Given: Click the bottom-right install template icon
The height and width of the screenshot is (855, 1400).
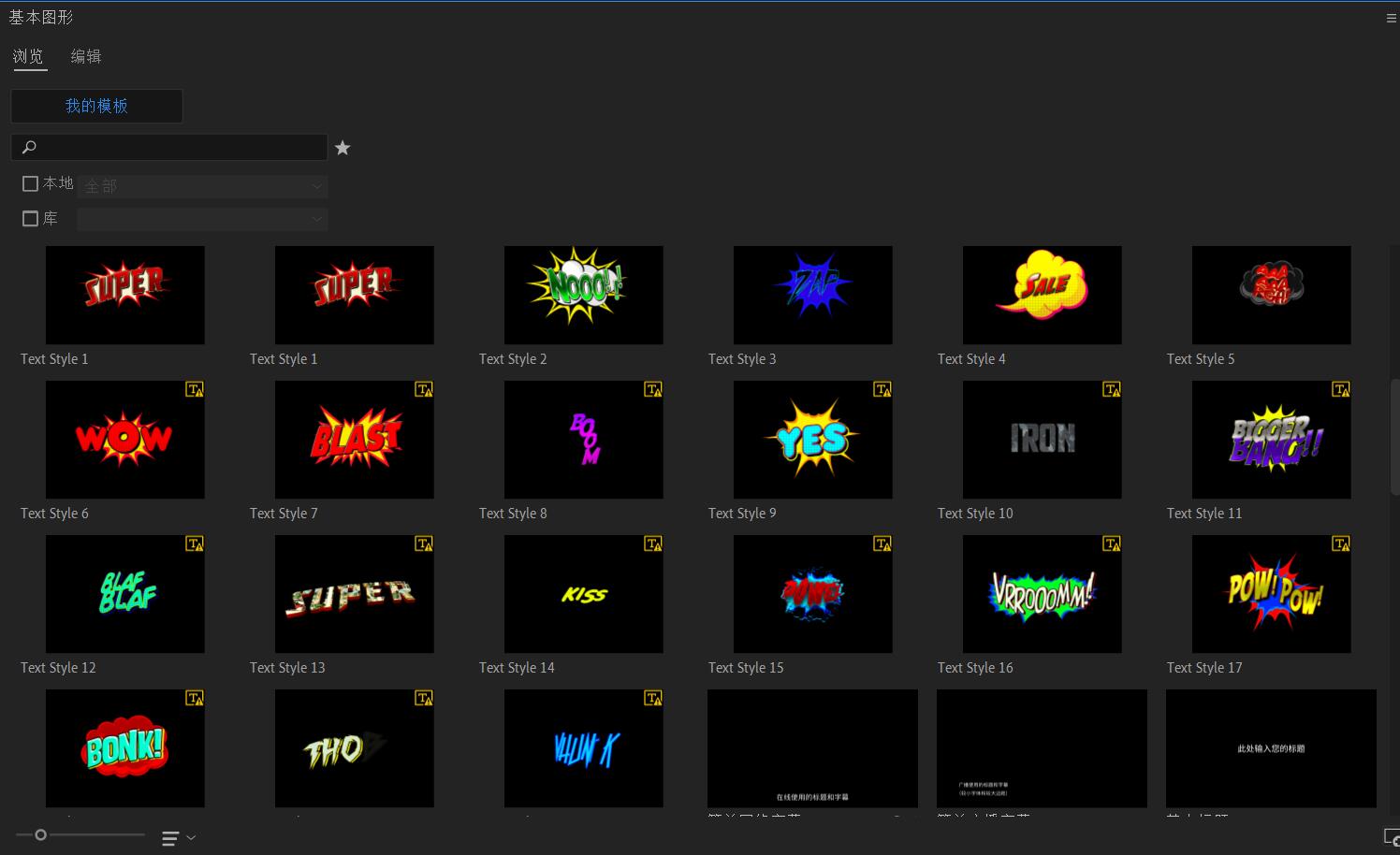Looking at the screenshot, I should (1391, 837).
